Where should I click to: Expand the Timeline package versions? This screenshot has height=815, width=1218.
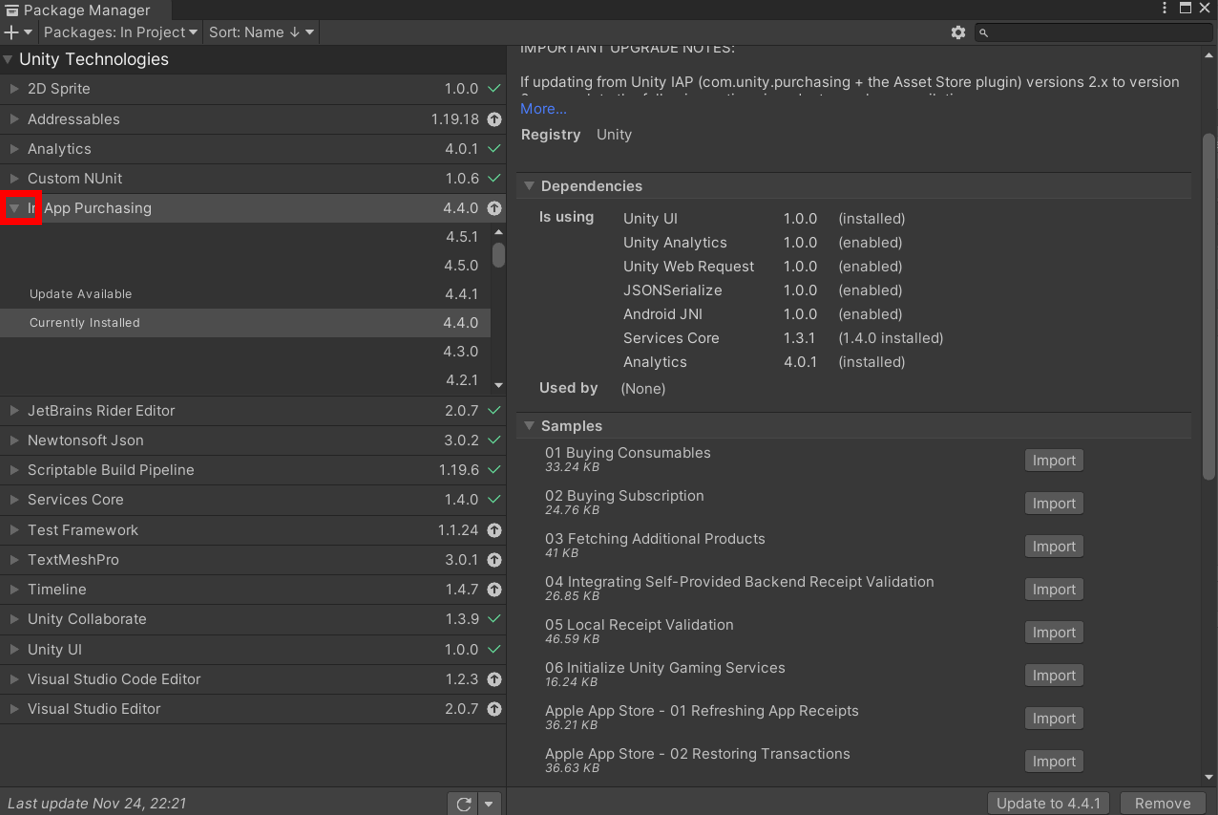14,589
